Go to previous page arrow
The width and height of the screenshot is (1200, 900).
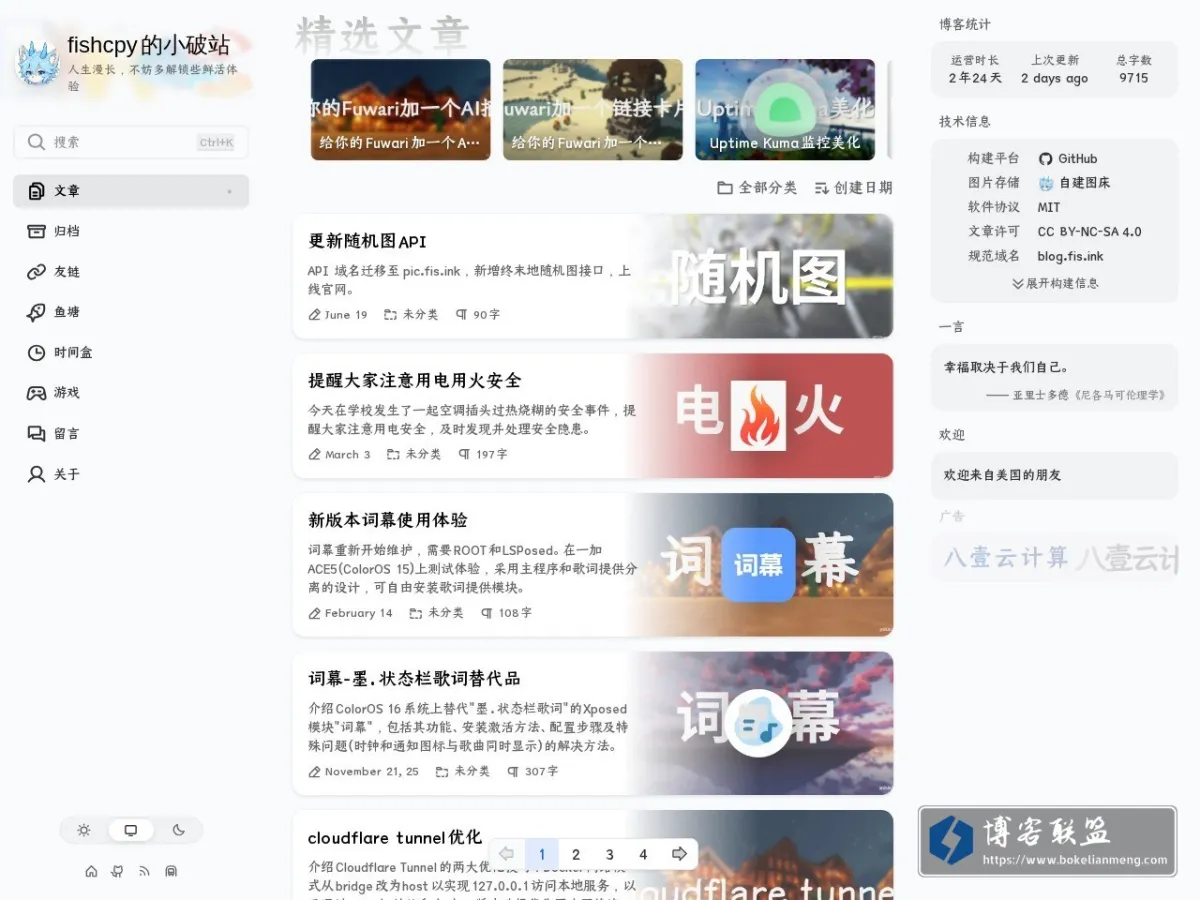click(x=506, y=854)
